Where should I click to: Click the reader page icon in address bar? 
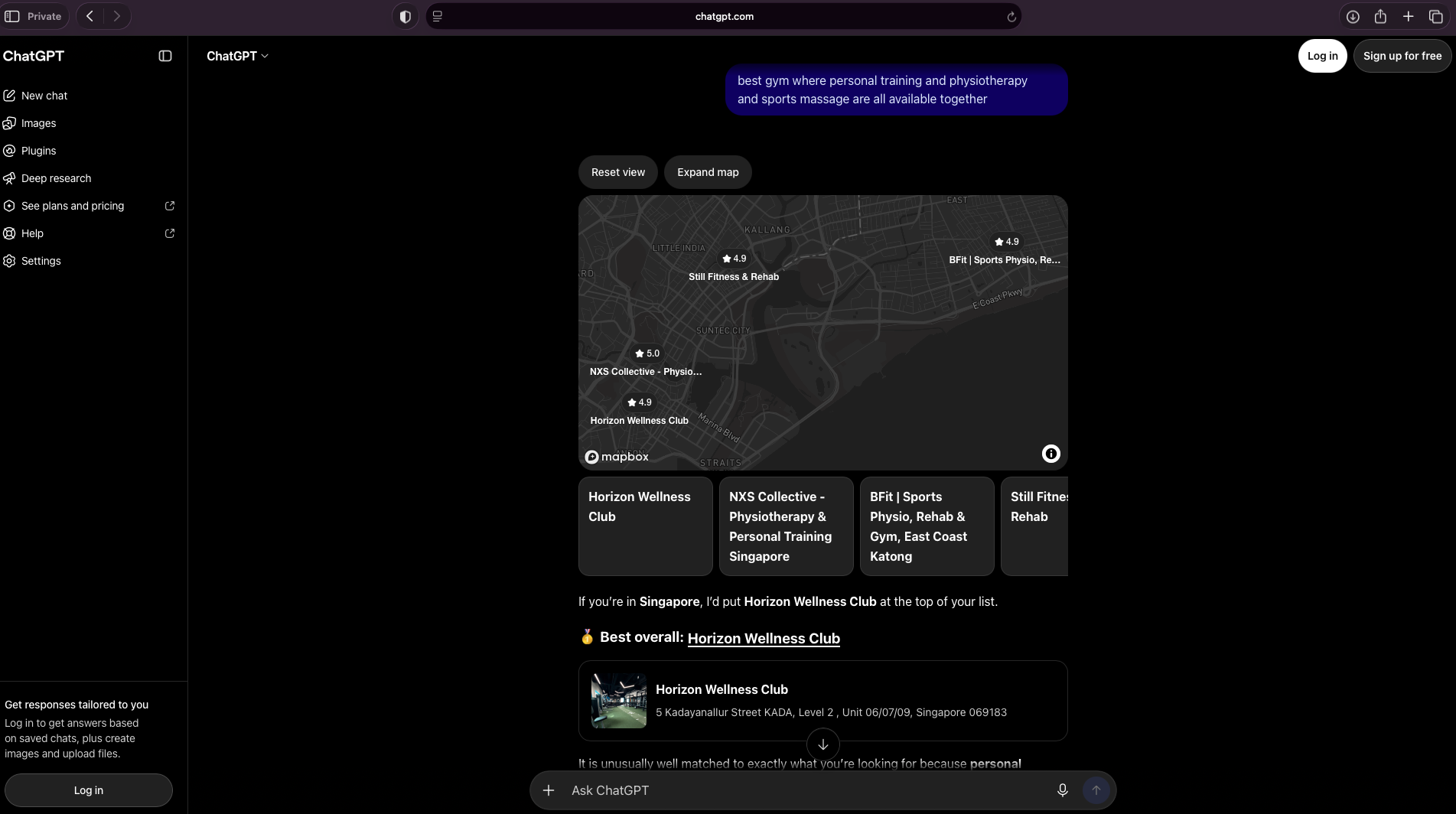(x=438, y=16)
